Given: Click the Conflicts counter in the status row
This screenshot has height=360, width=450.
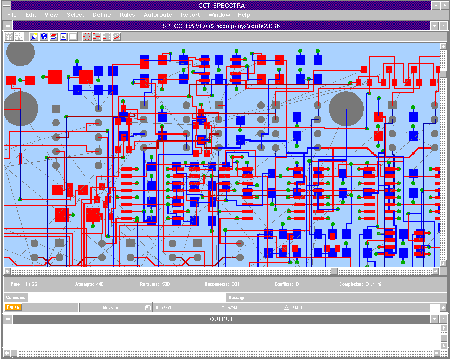Looking at the screenshot, I should click(287, 284).
